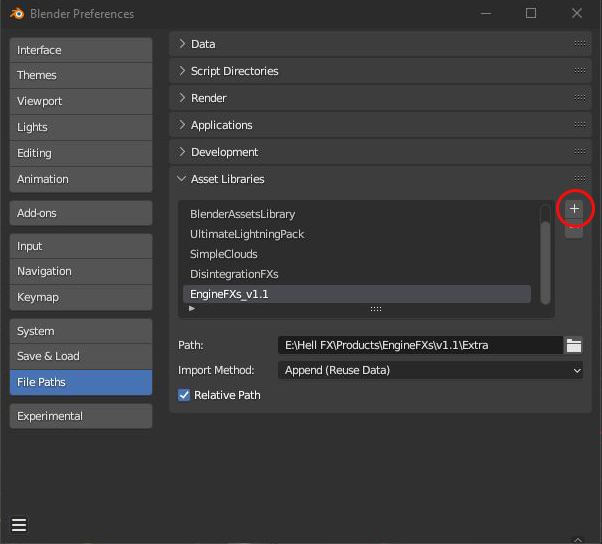Screen dimensions: 602x544
Task: Select EngineFXs_v1.1 library entry
Action: coord(357,294)
